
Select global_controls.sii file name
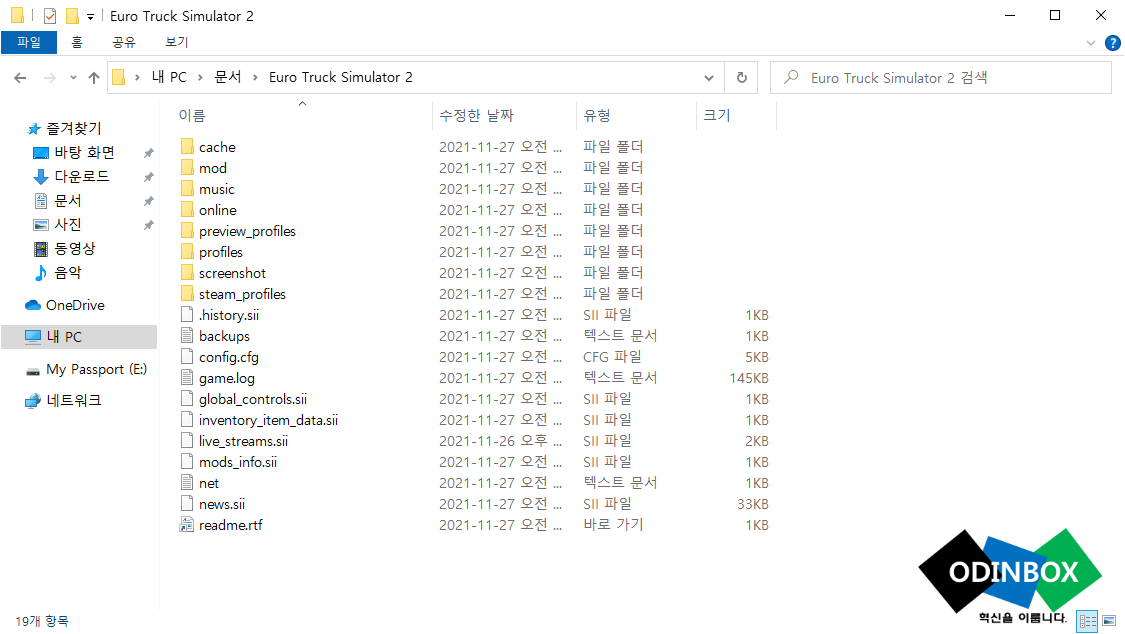tap(253, 399)
